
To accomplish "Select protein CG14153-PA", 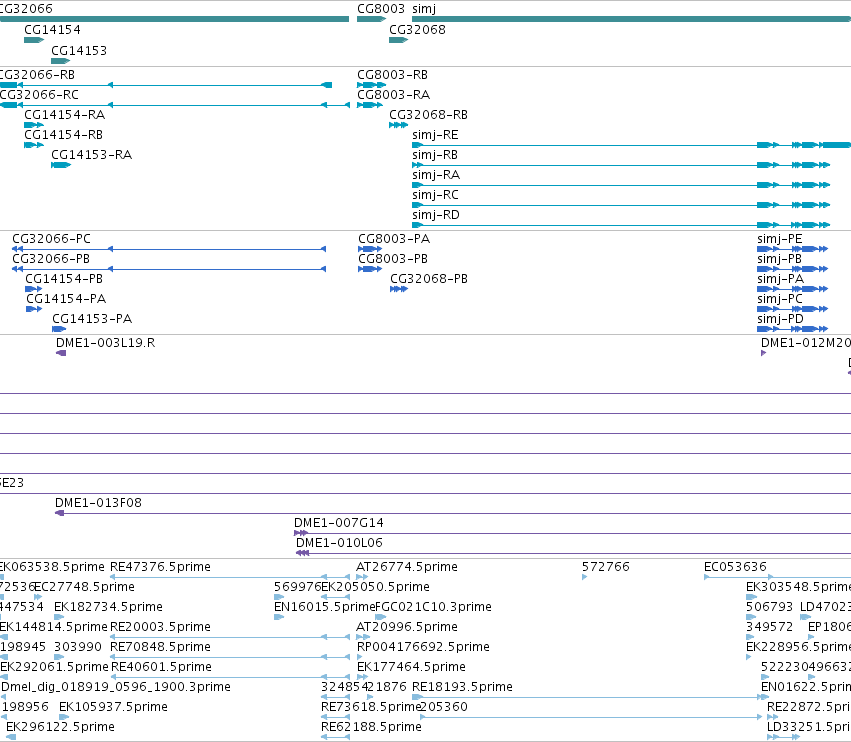I will pyautogui.click(x=92, y=319).
